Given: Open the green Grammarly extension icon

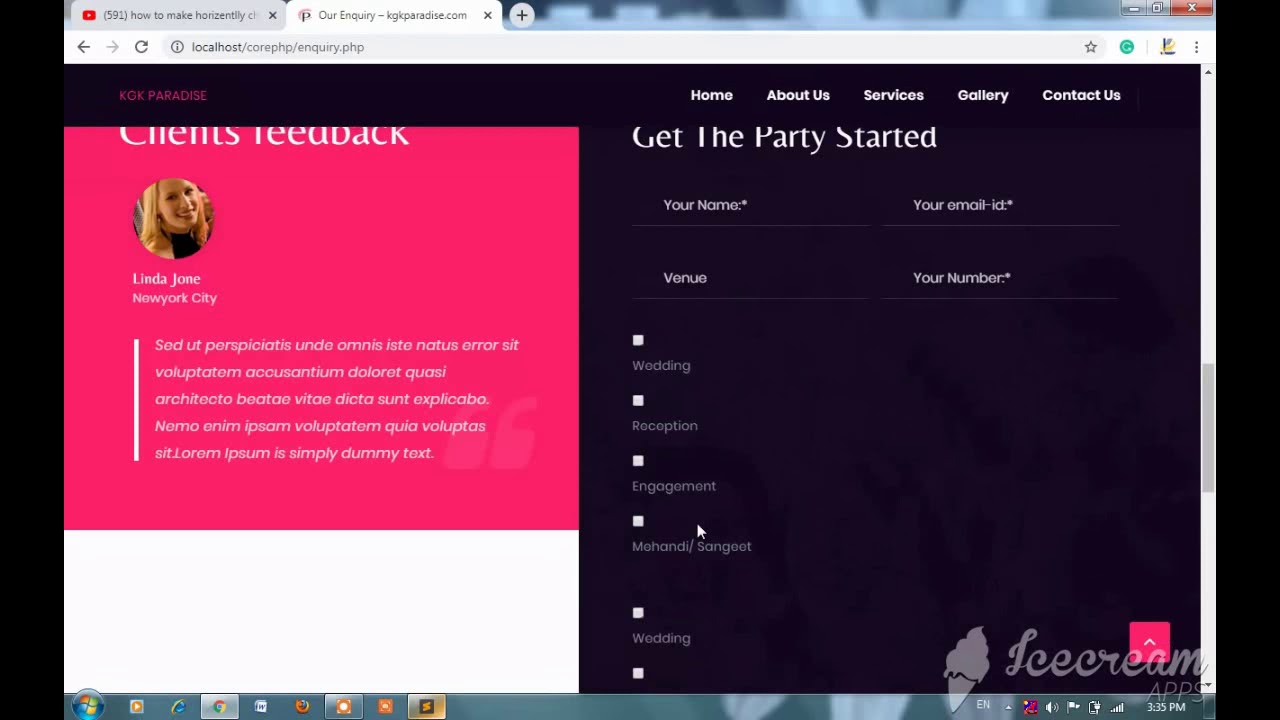Looking at the screenshot, I should point(1127,47).
